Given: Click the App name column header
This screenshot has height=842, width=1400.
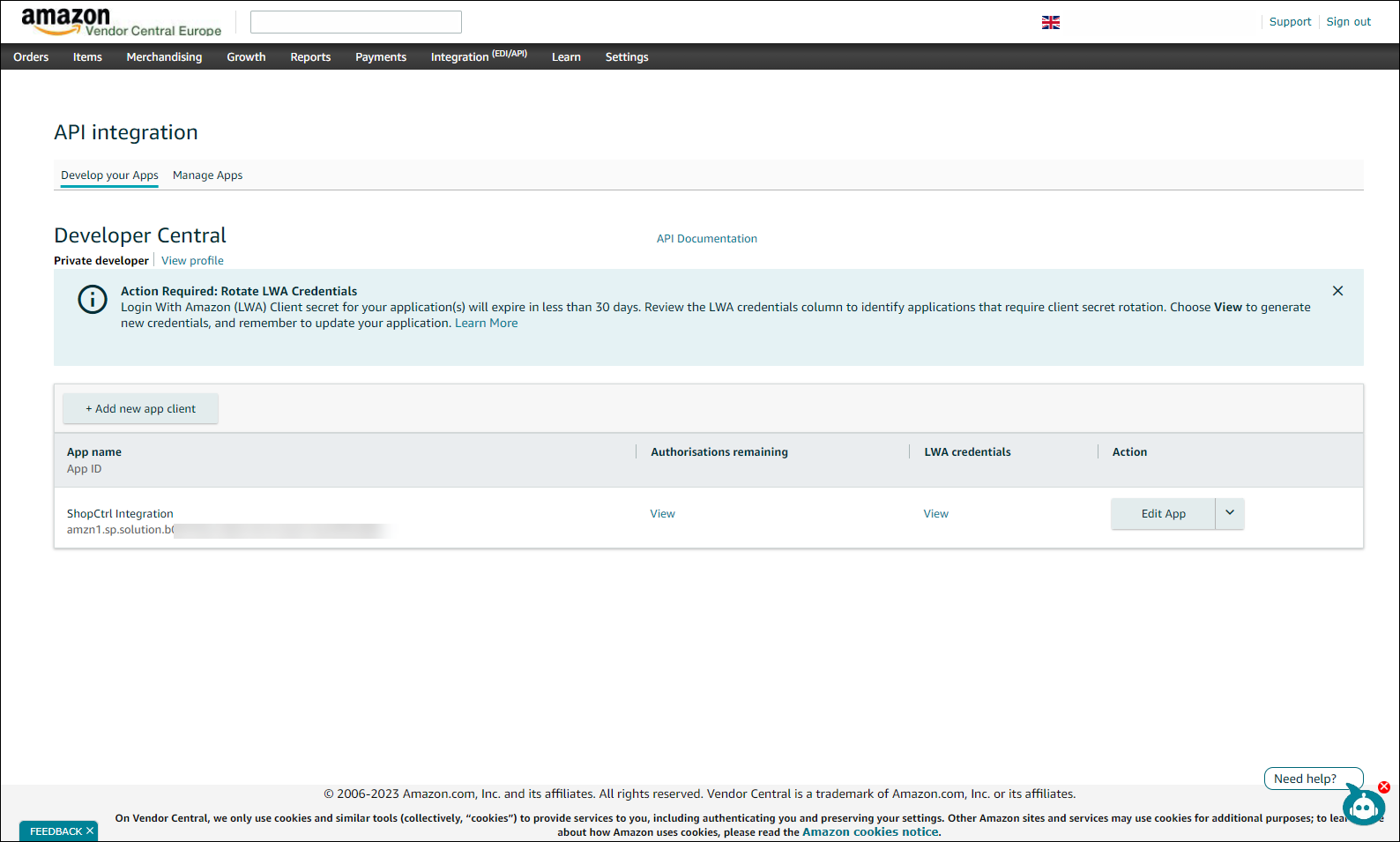Looking at the screenshot, I should pyautogui.click(x=94, y=452).
